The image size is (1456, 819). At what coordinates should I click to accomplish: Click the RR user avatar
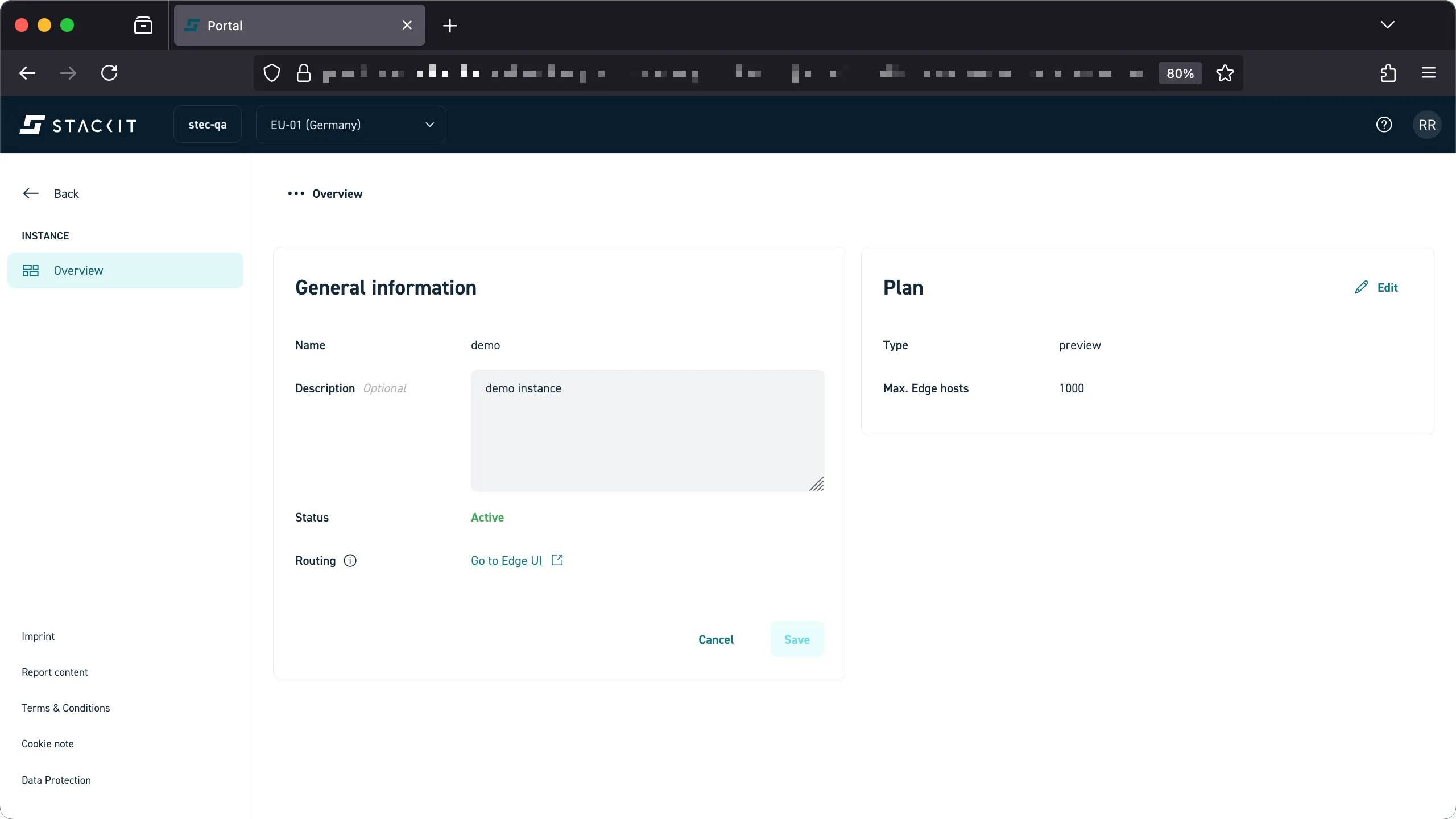click(x=1426, y=125)
